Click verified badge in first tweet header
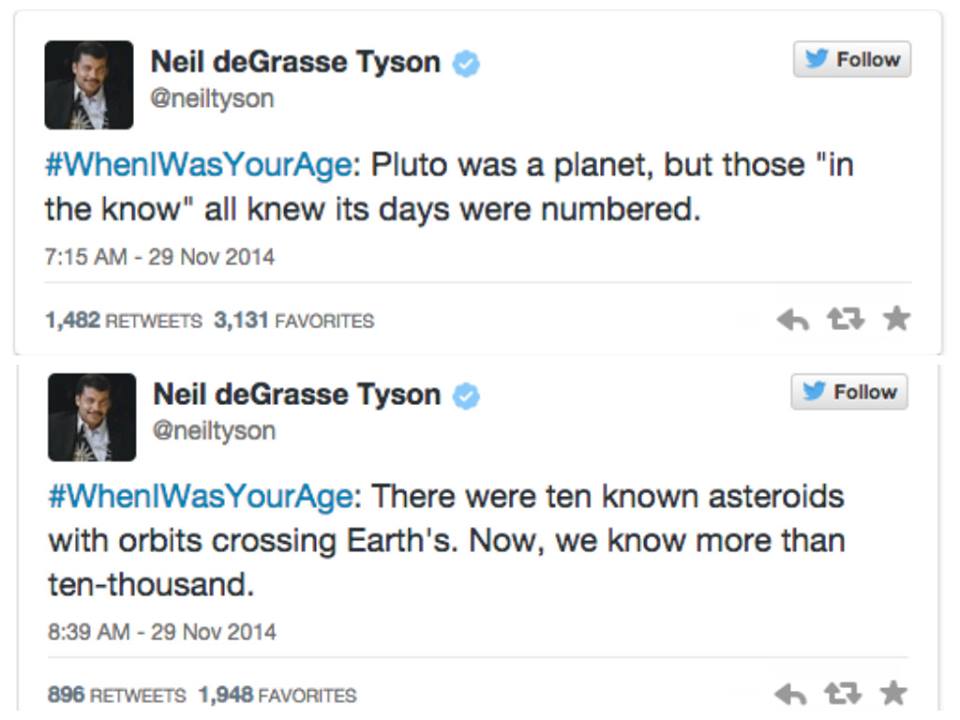 tap(466, 64)
